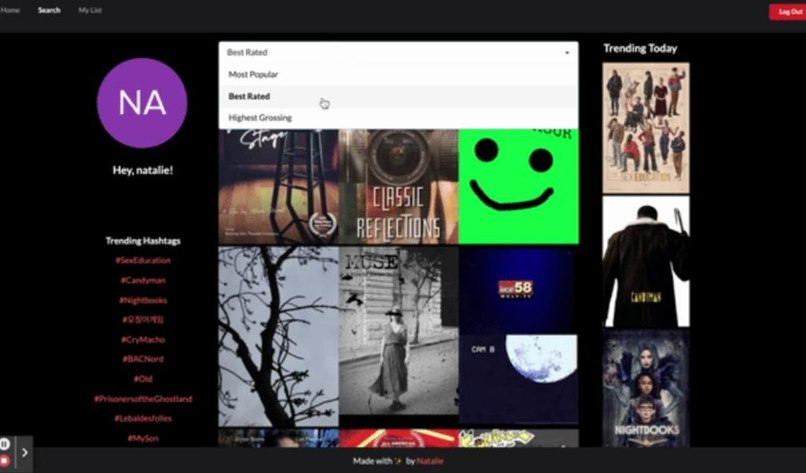Open the Korean-text hashtag link

tap(143, 320)
